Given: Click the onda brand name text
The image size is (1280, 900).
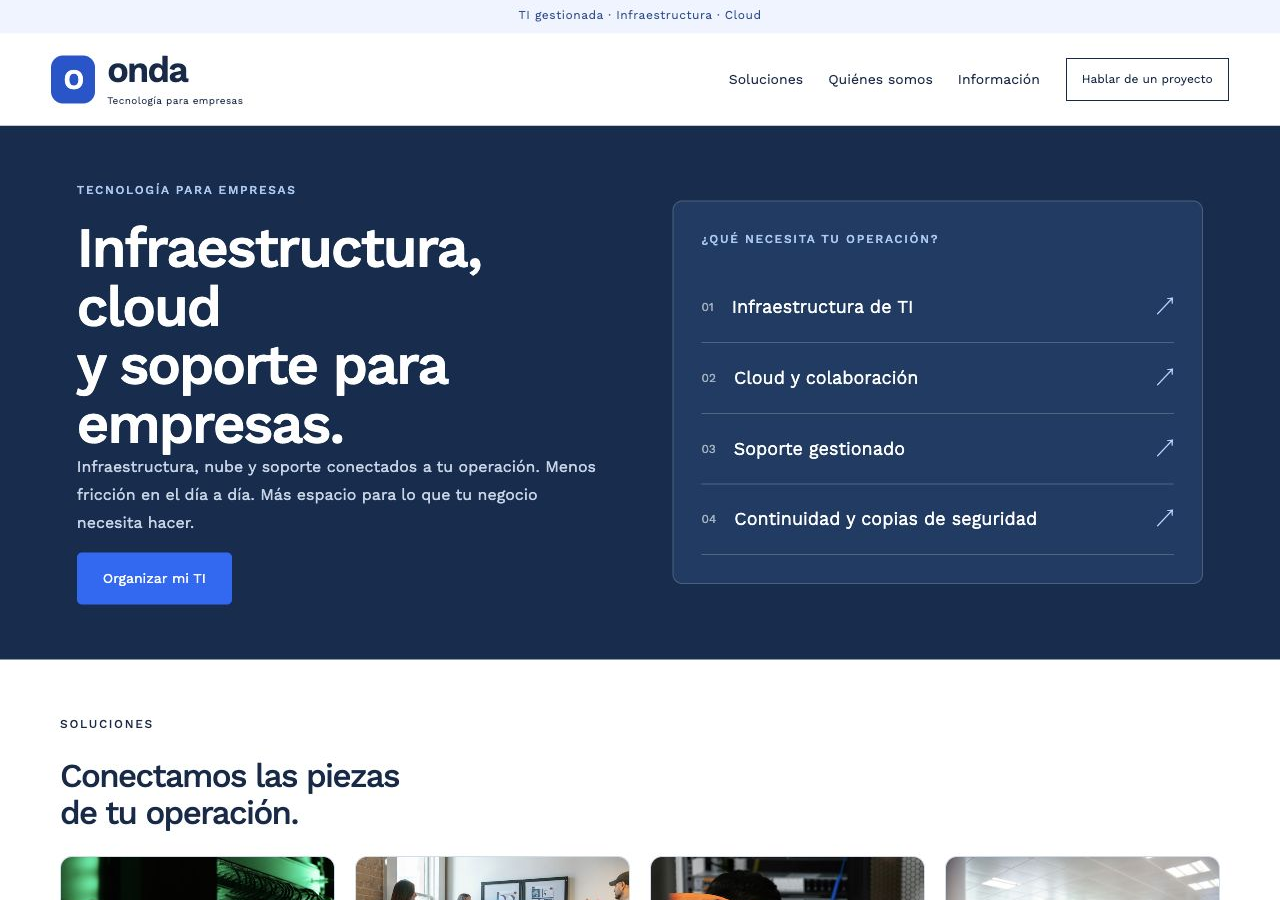Looking at the screenshot, I should (147, 70).
